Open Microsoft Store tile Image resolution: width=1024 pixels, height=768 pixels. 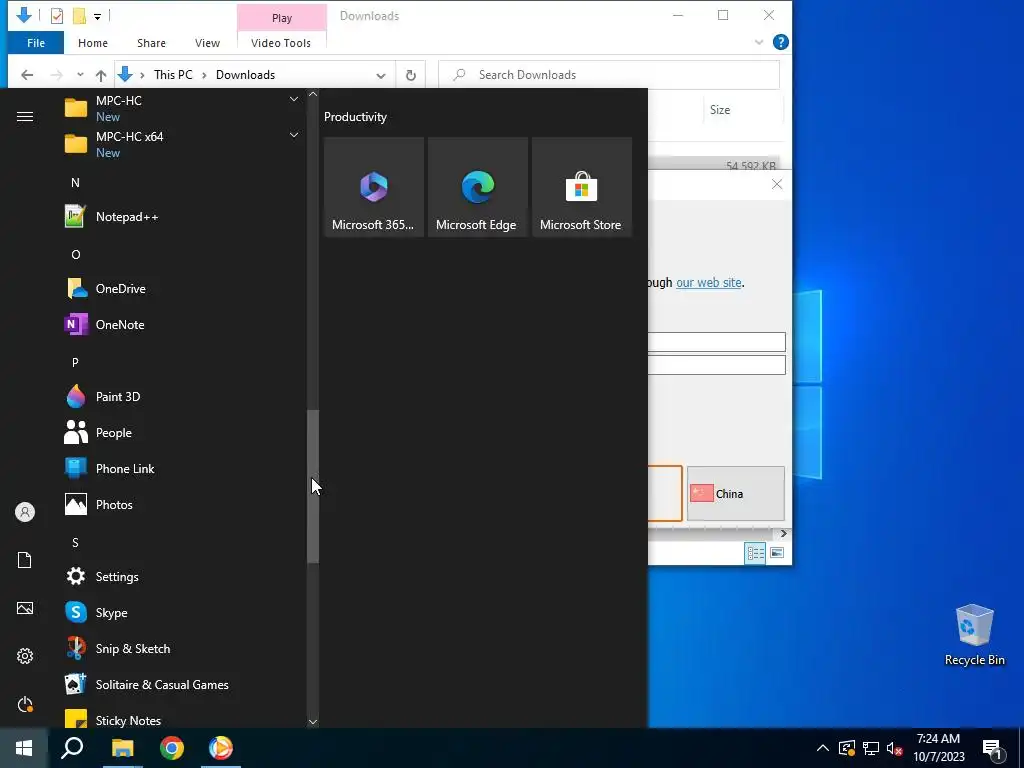581,187
